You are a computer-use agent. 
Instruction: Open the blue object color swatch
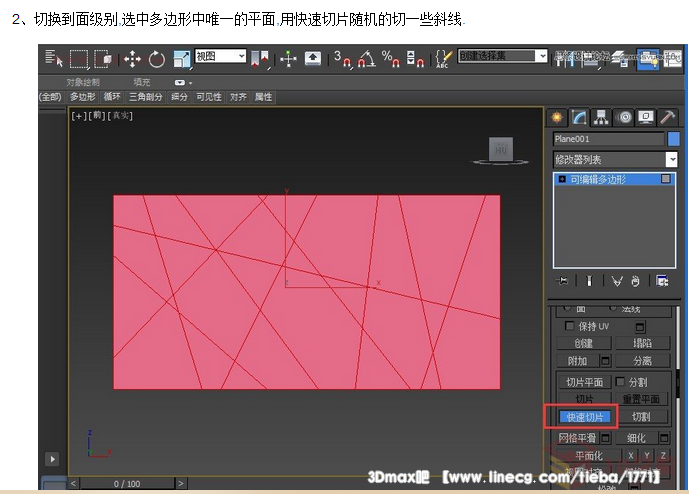pyautogui.click(x=673, y=139)
